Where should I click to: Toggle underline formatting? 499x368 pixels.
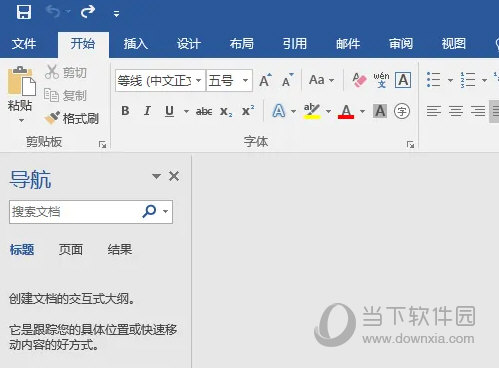click(x=169, y=111)
